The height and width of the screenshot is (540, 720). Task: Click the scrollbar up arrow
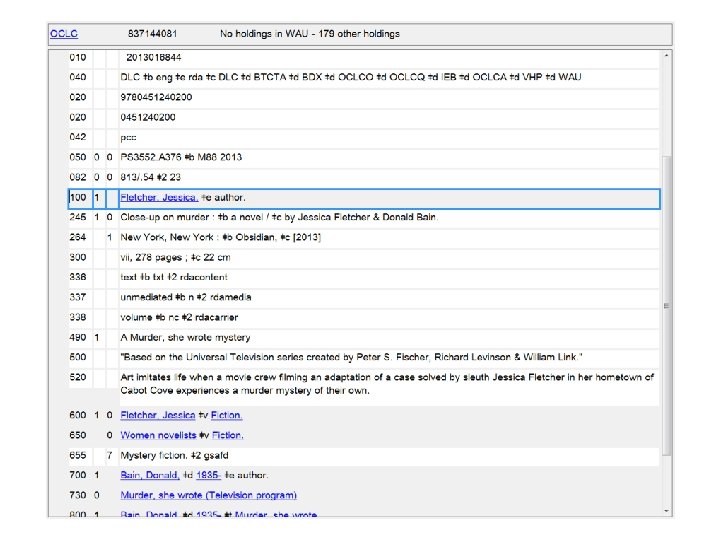pos(666,56)
